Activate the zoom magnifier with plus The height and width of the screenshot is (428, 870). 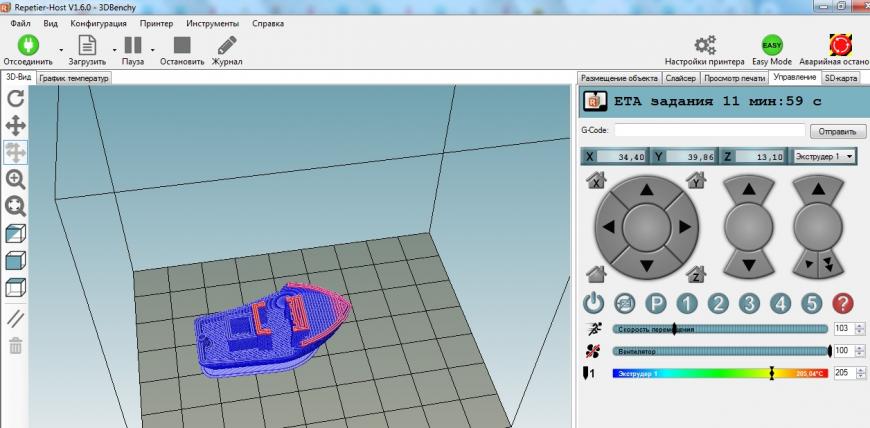click(x=16, y=179)
